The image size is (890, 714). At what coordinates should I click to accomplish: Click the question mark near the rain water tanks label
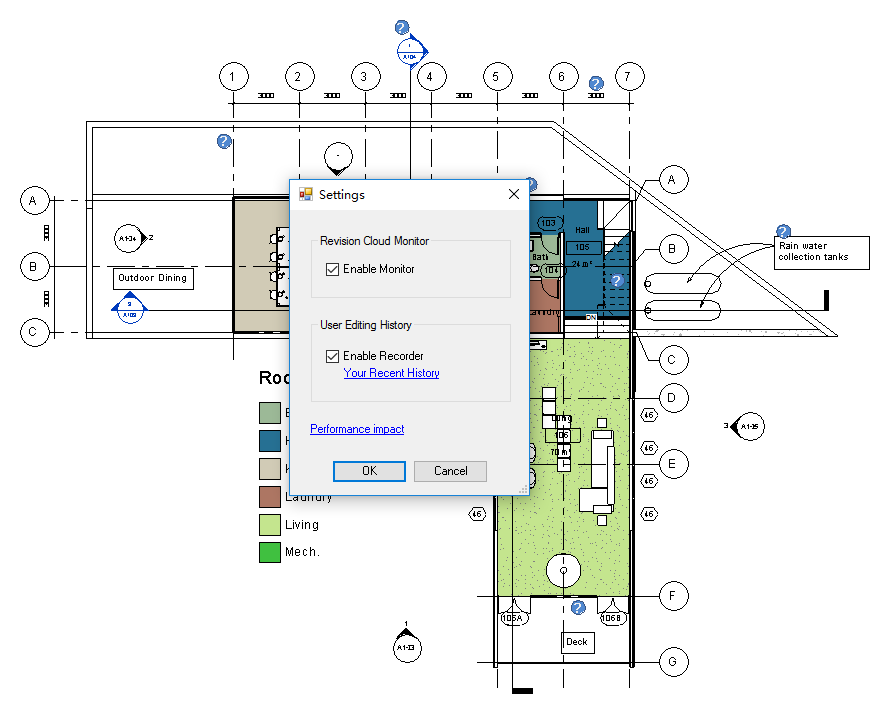click(783, 230)
